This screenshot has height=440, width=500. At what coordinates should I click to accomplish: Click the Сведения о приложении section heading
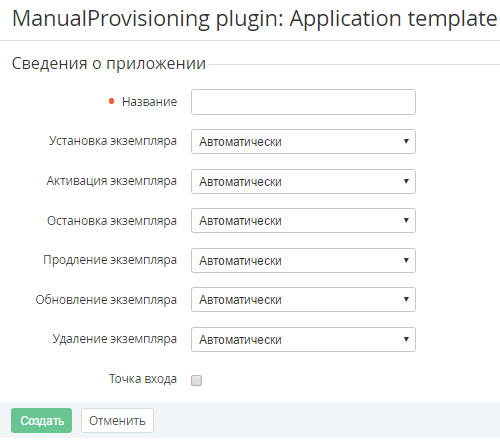click(109, 64)
